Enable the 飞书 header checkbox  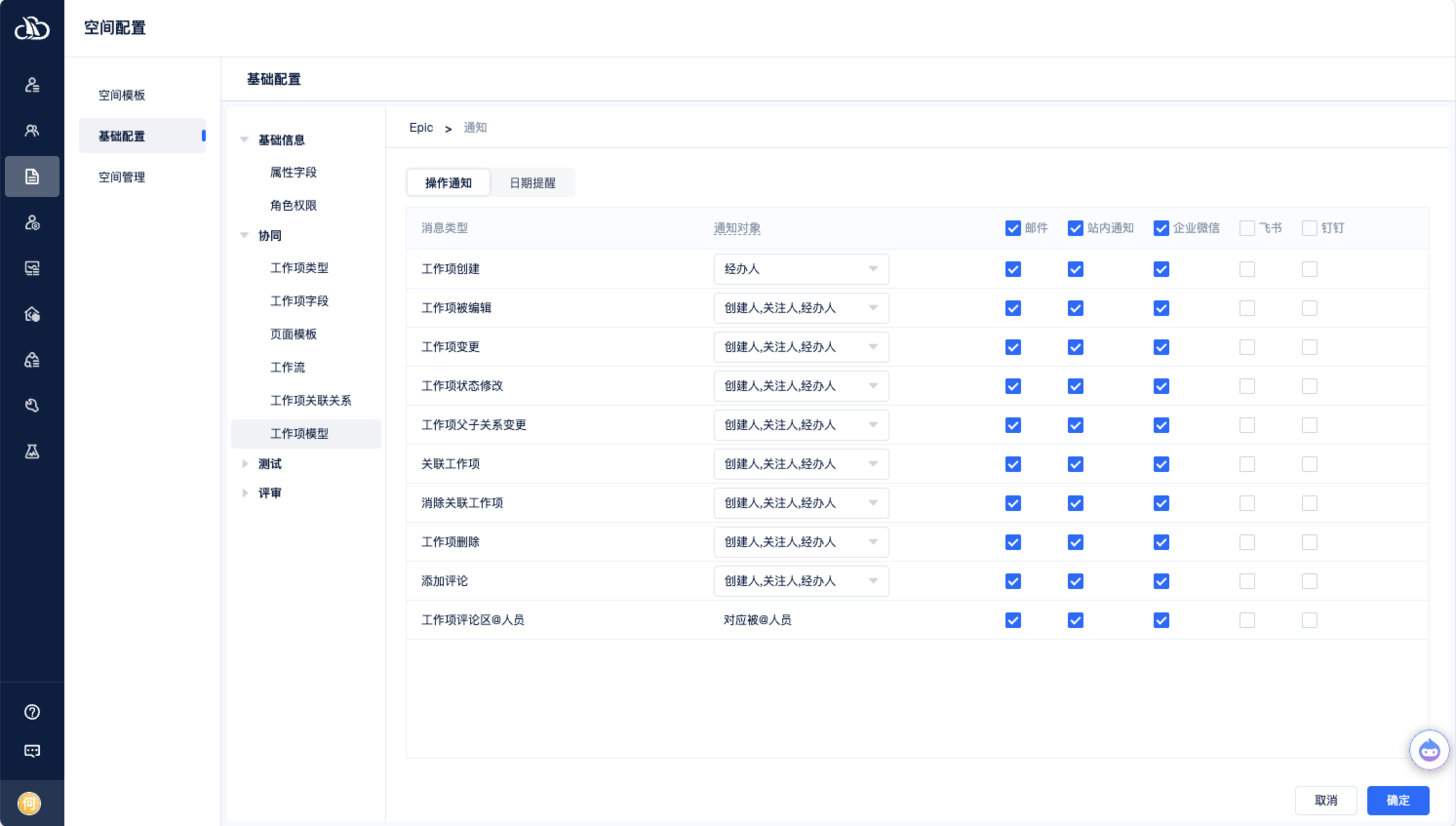(1246, 228)
